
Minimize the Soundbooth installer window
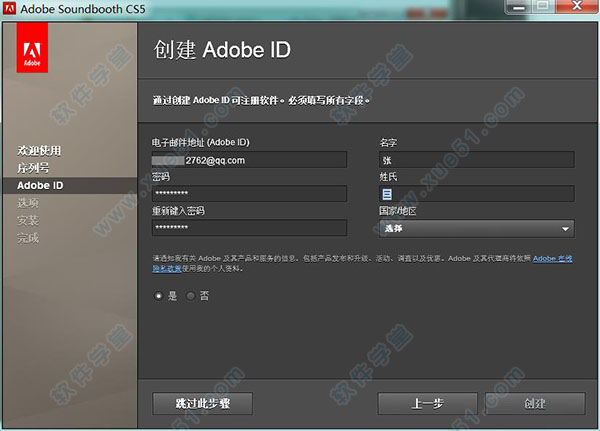point(518,7)
